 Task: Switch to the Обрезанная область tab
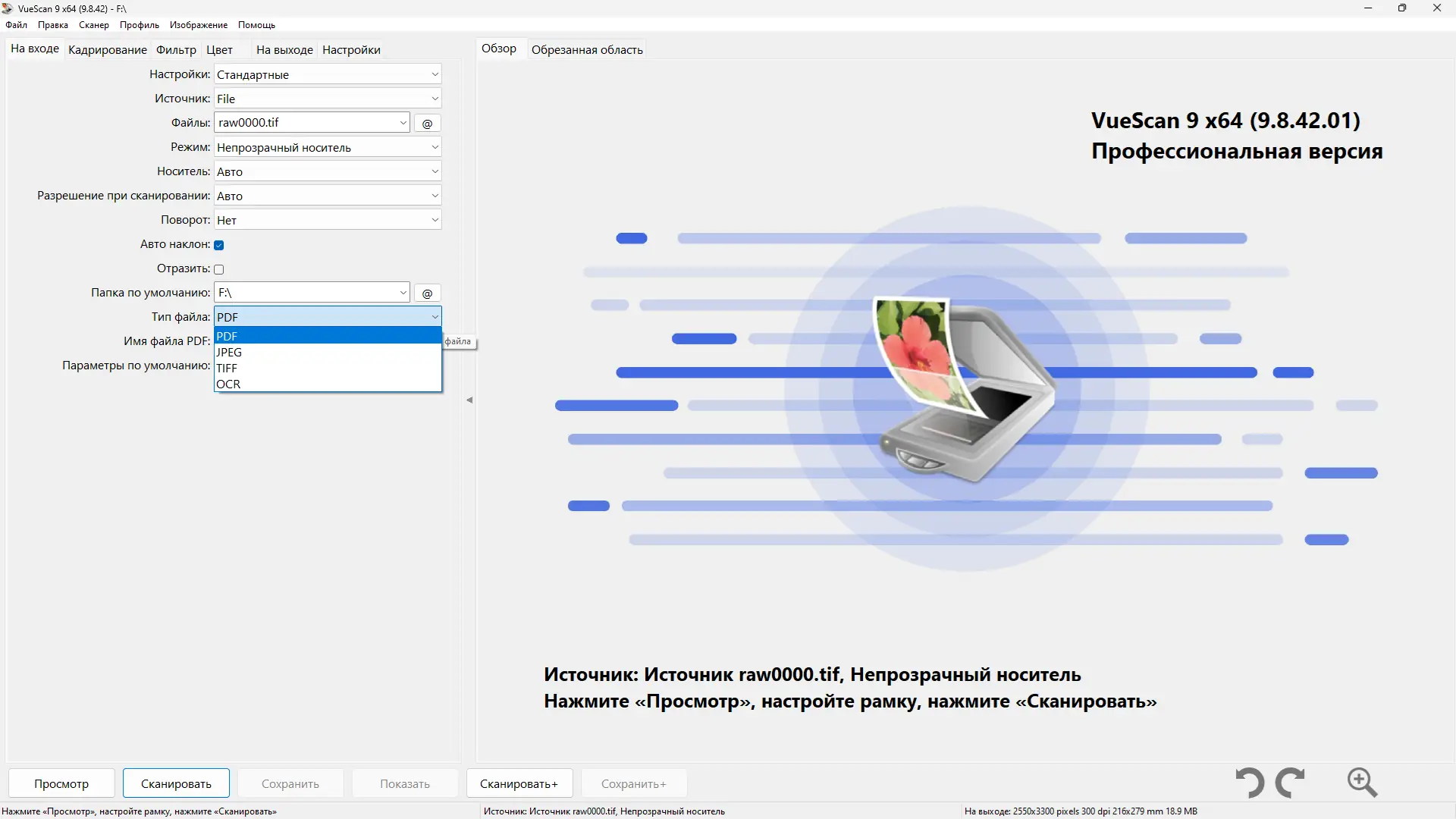tap(586, 49)
